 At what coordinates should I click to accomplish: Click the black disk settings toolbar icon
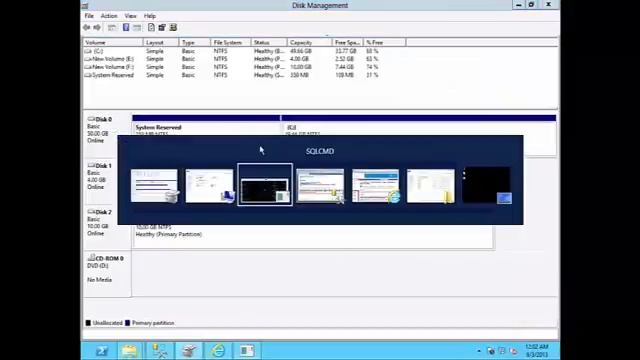162,27
